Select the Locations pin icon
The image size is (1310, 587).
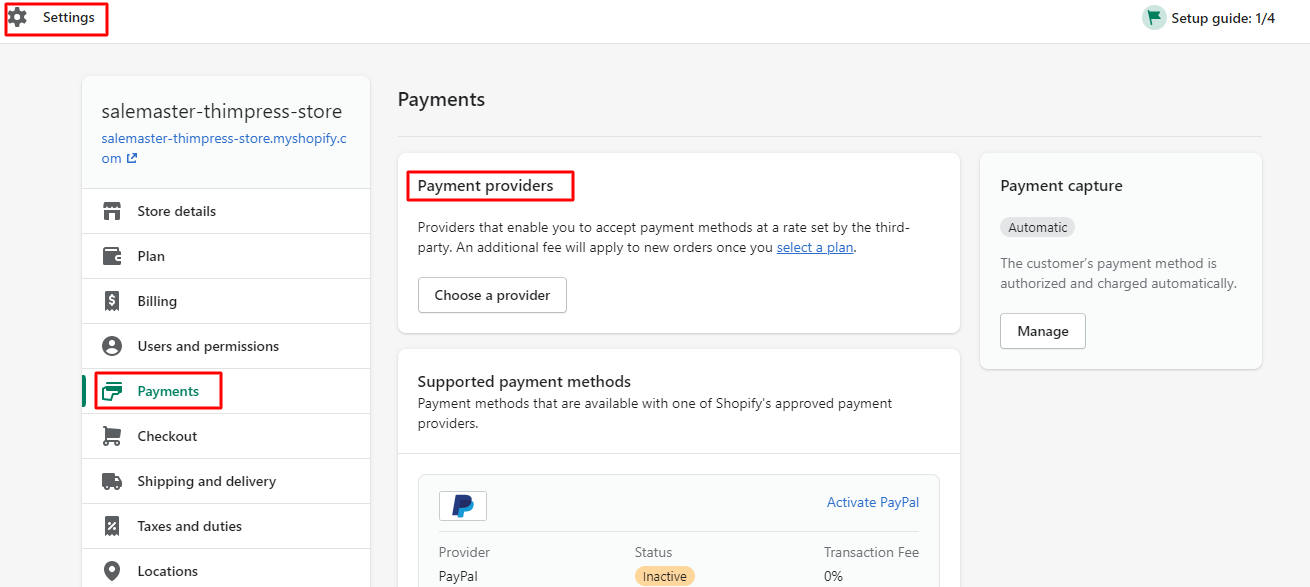point(113,570)
